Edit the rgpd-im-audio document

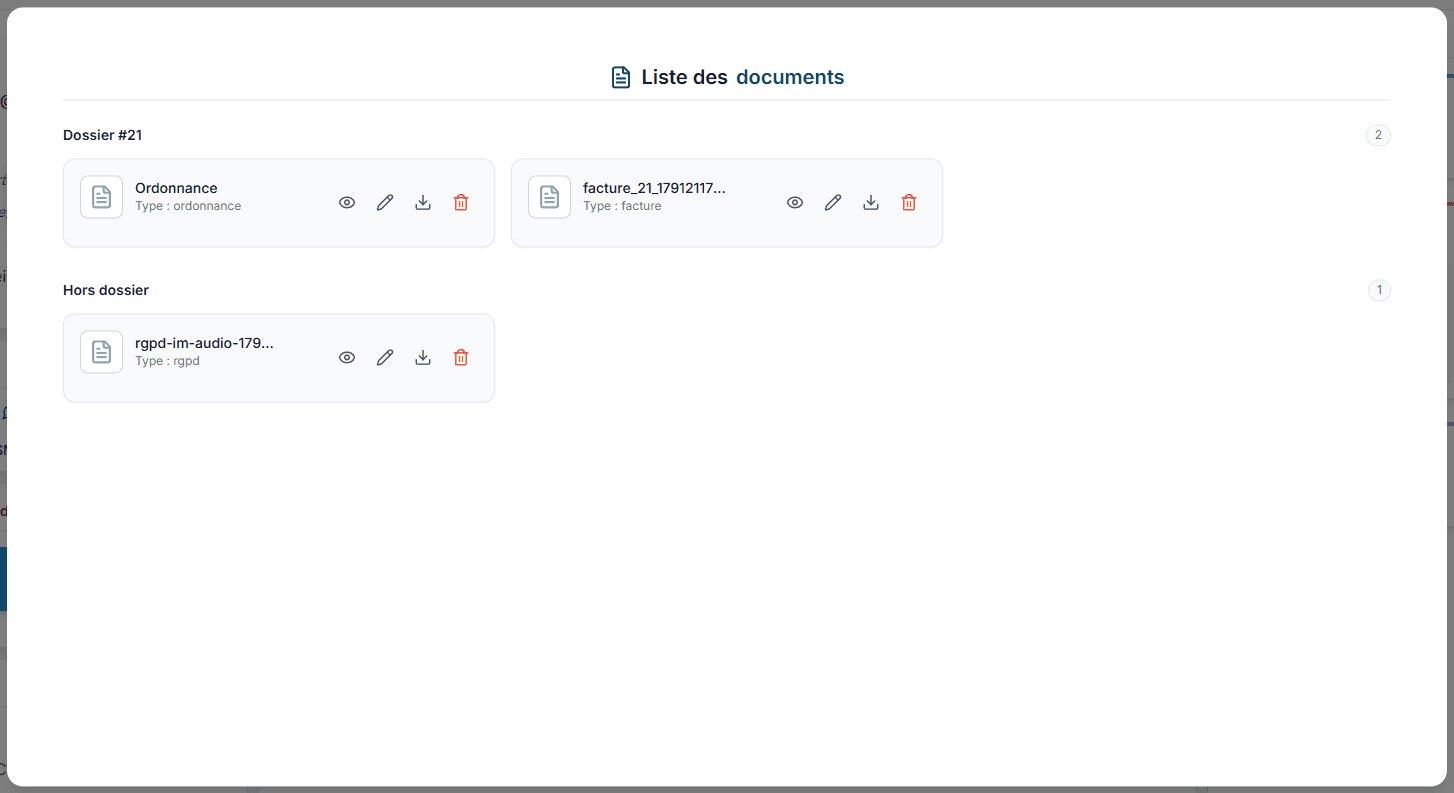385,357
